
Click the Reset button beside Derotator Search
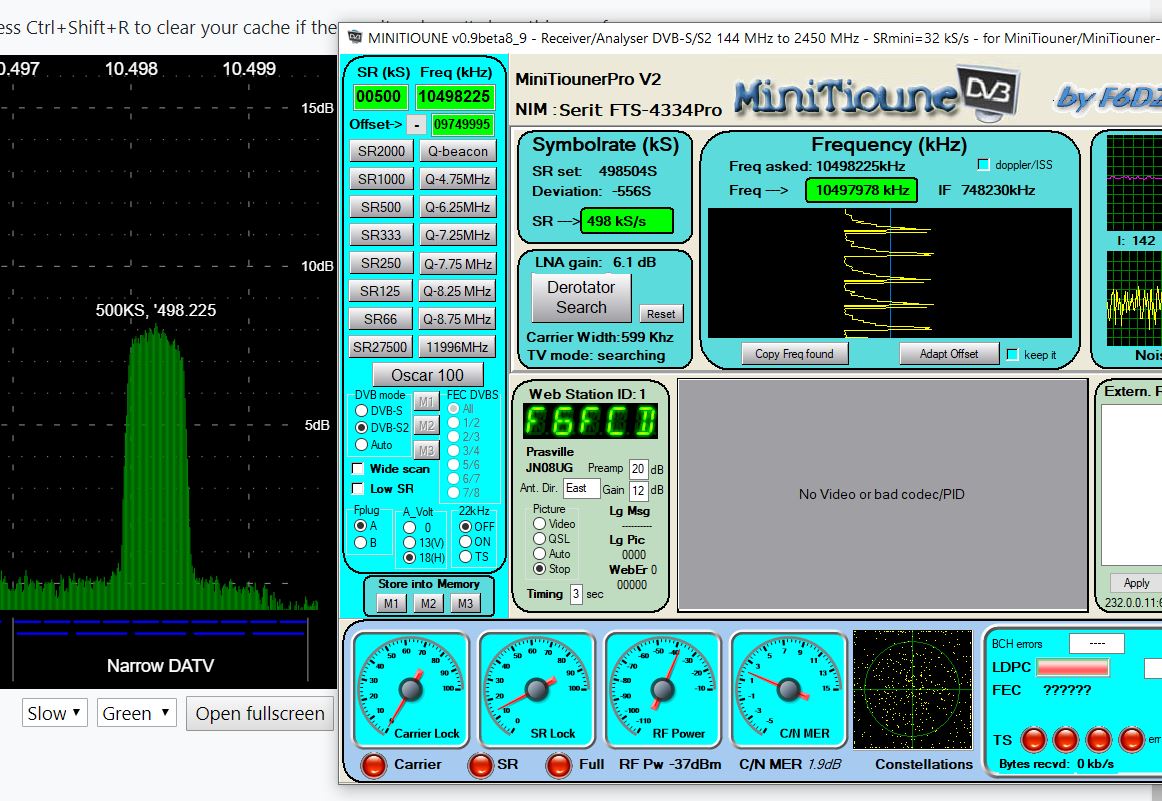point(661,314)
